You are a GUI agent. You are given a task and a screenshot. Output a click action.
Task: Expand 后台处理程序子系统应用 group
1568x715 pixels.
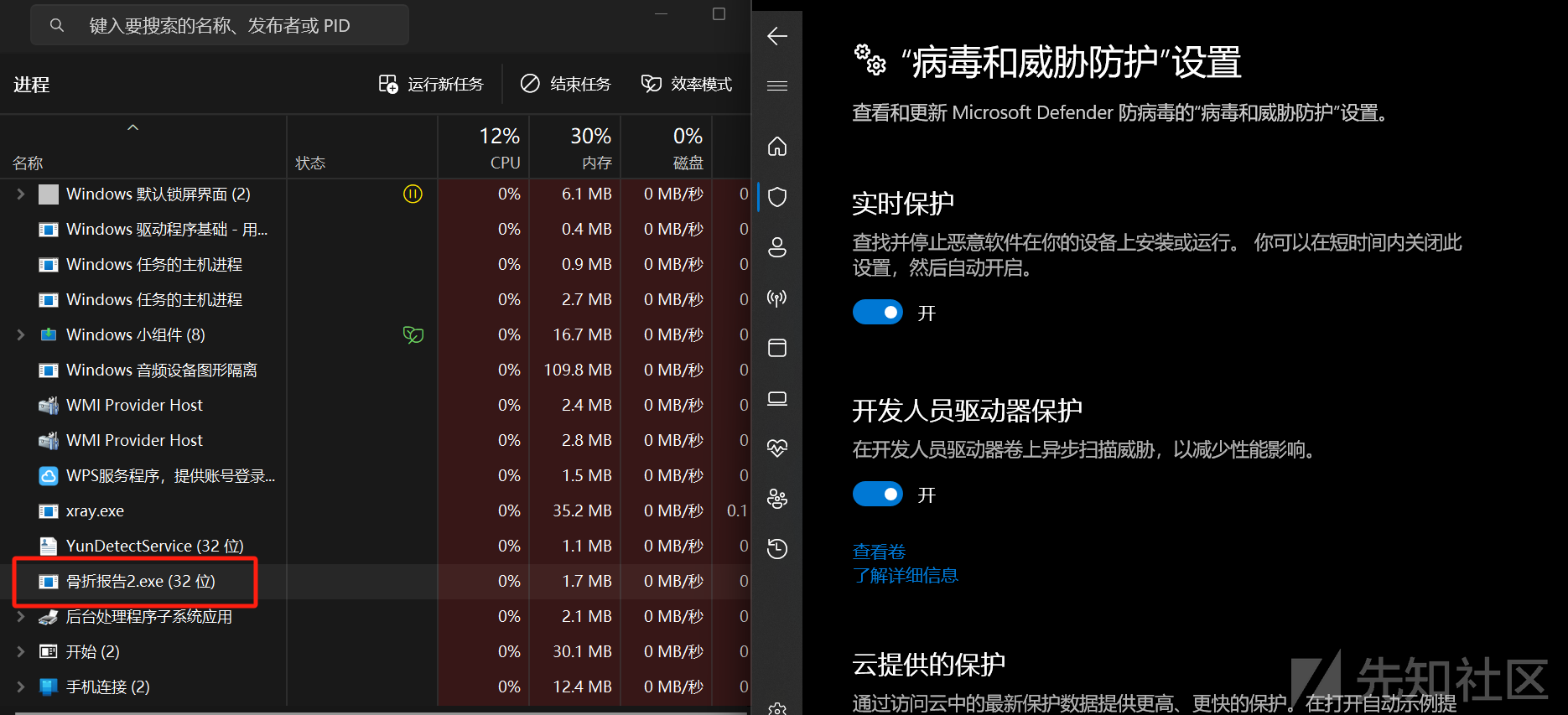coord(20,616)
